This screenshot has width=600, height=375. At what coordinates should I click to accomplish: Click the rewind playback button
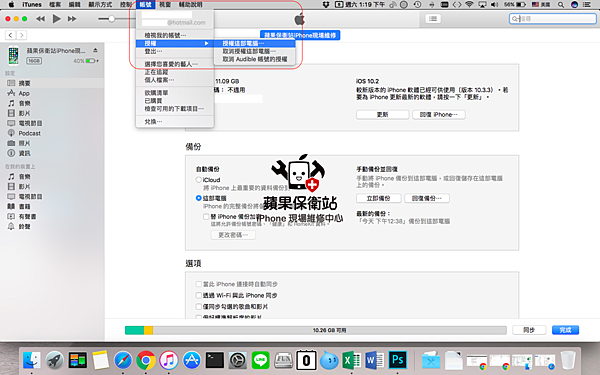(41, 19)
